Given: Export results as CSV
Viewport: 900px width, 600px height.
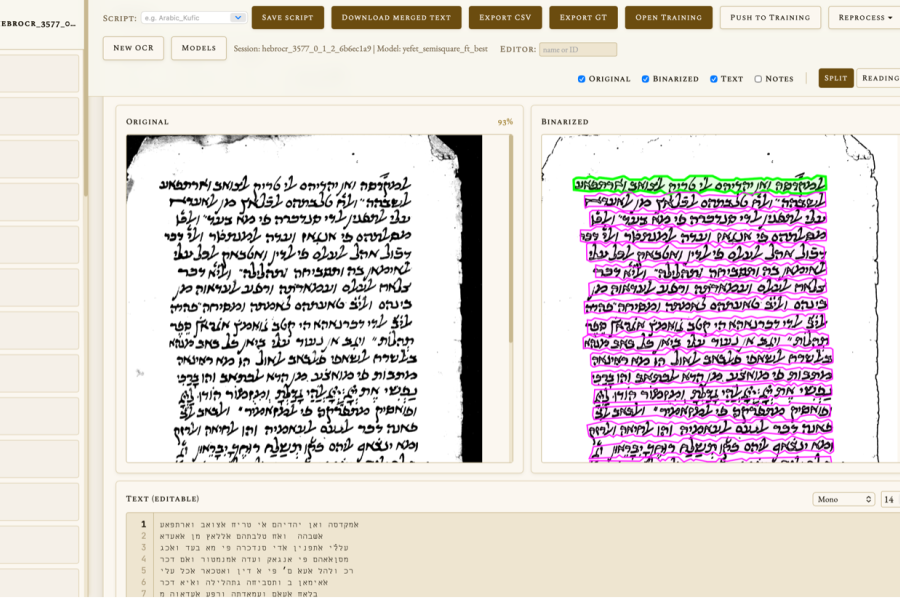Looking at the screenshot, I should pyautogui.click(x=505, y=18).
